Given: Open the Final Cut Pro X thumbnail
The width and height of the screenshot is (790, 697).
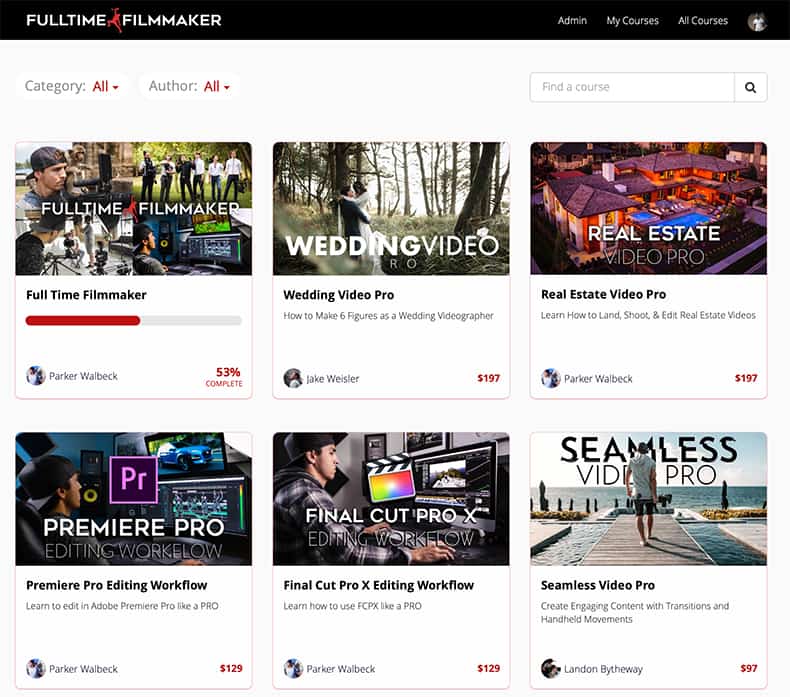Looking at the screenshot, I should point(391,499).
